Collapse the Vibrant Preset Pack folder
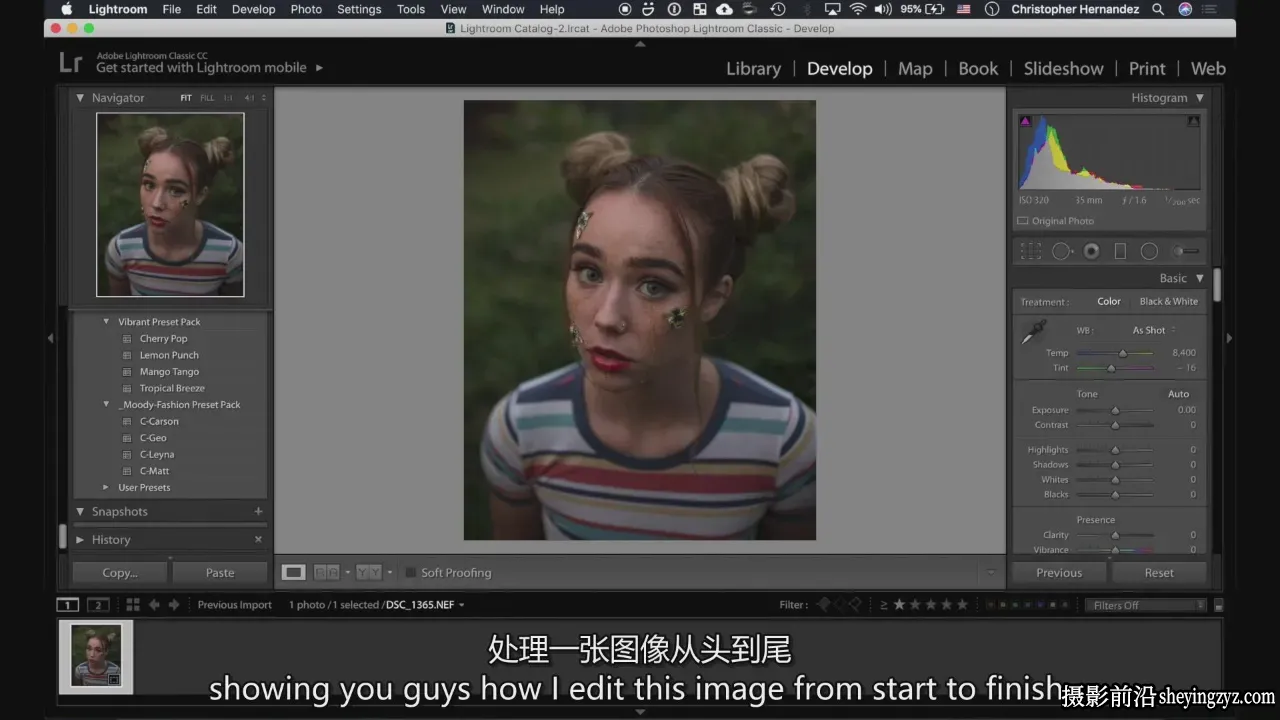The width and height of the screenshot is (1280, 720). pyautogui.click(x=106, y=322)
